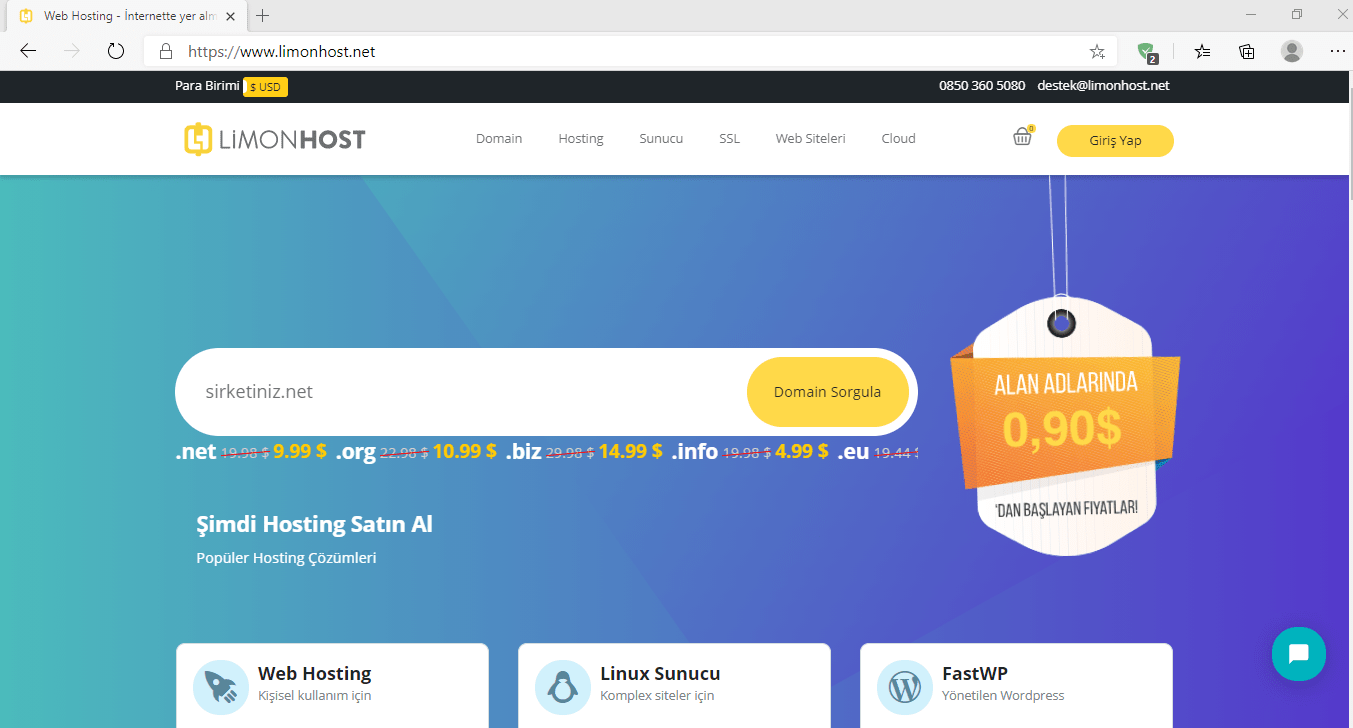Change currency via $ USD selector
This screenshot has height=728, width=1353.
[x=265, y=87]
